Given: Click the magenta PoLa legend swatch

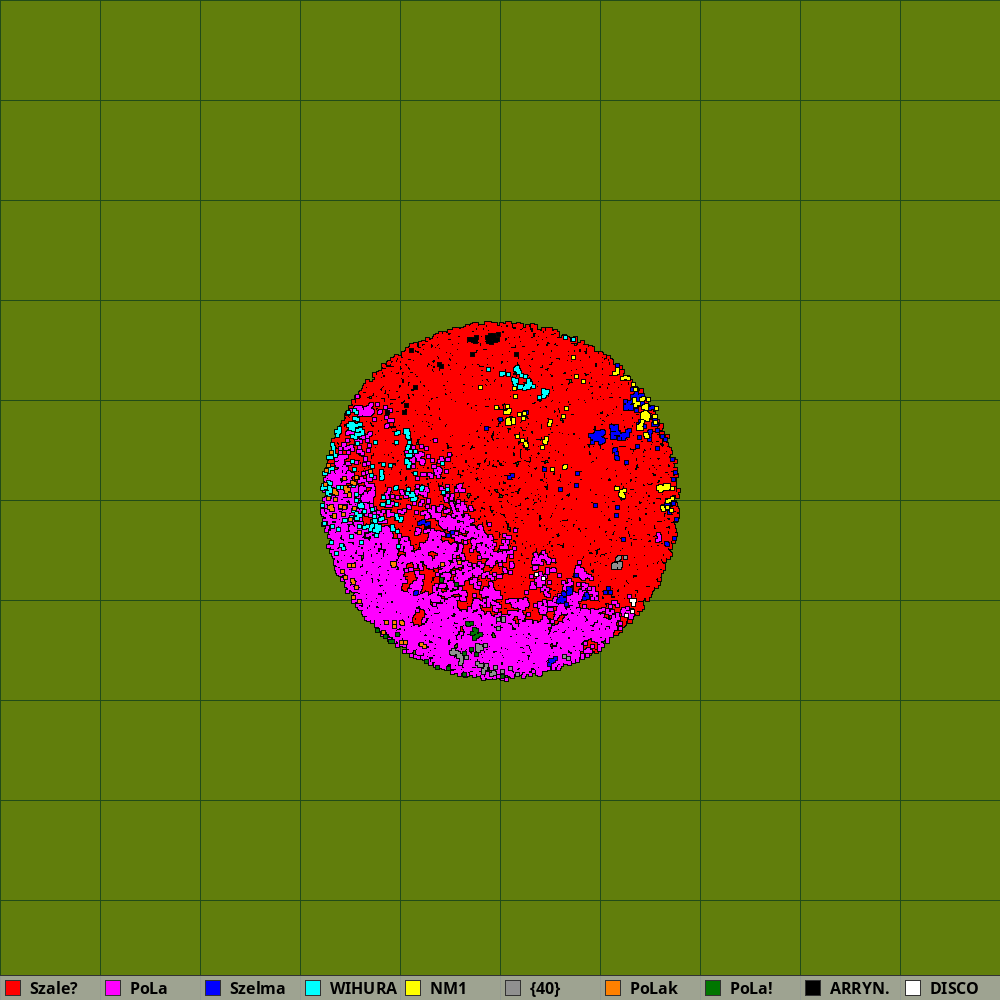Looking at the screenshot, I should tap(113, 988).
